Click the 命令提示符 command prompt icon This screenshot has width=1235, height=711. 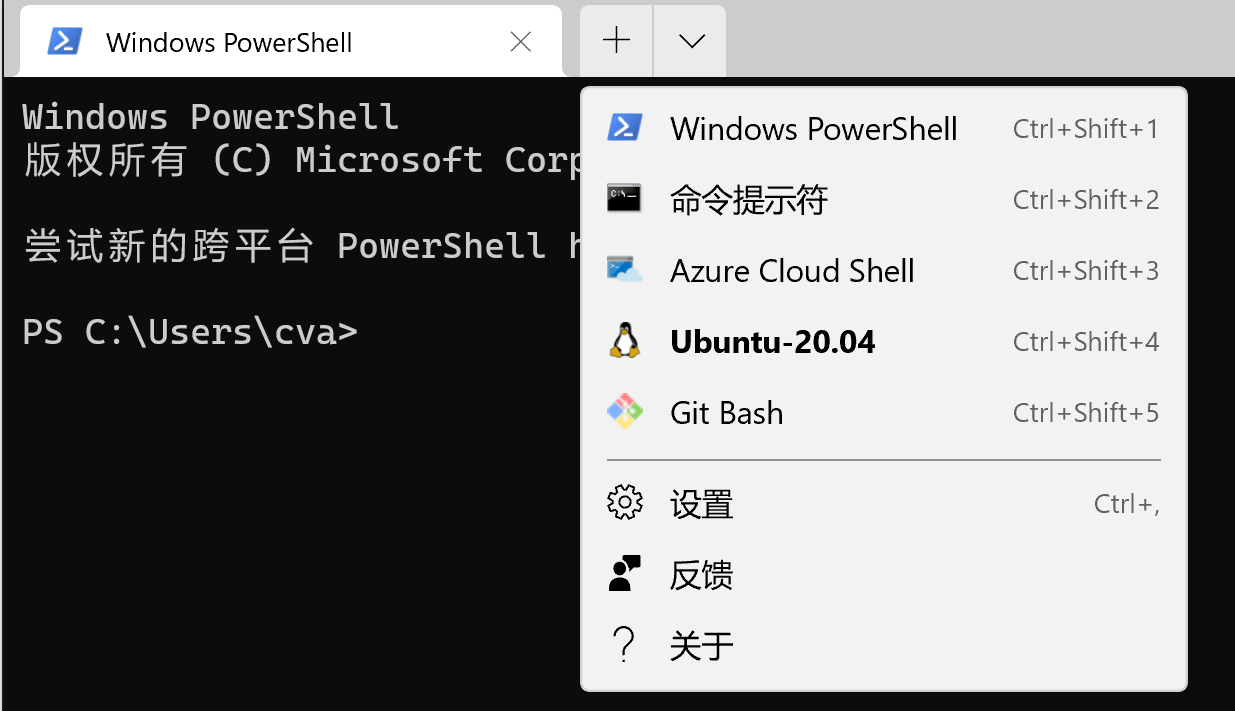[x=624, y=199]
